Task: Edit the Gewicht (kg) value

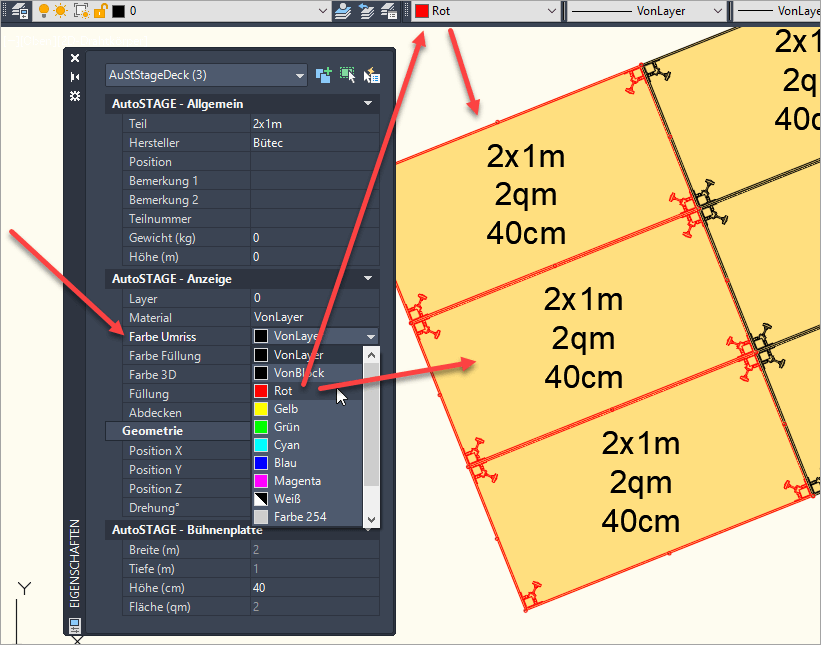Action: tap(315, 238)
